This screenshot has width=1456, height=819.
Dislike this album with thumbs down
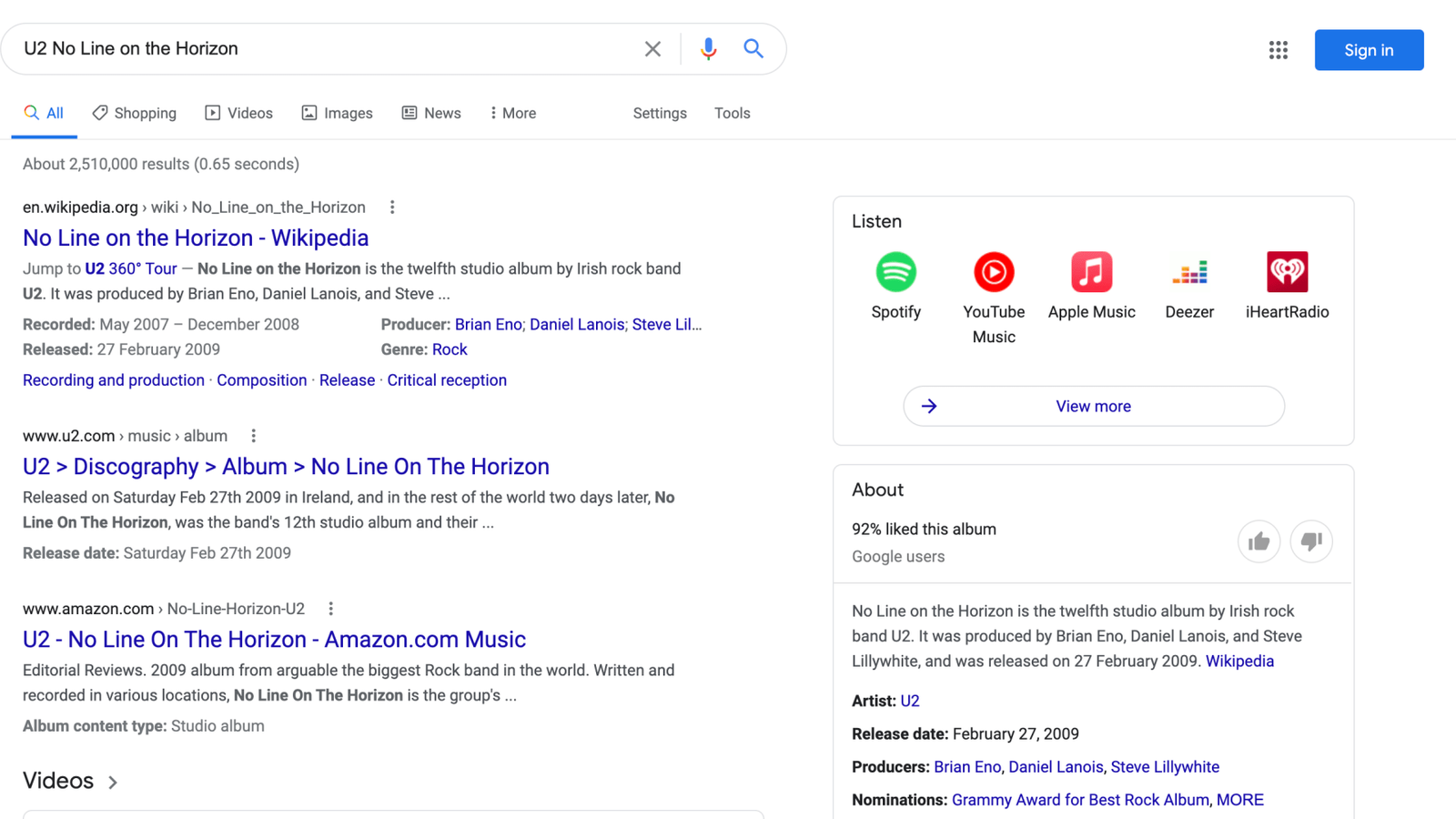(1311, 542)
